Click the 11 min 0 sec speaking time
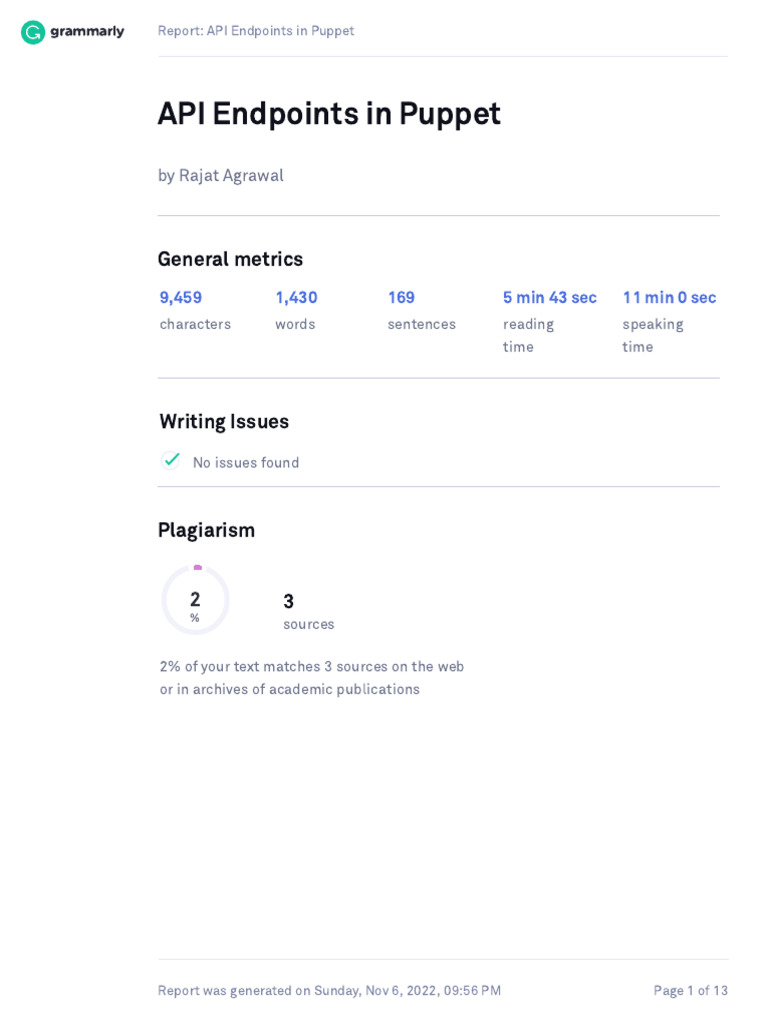The width and height of the screenshot is (768, 1024). pos(669,298)
